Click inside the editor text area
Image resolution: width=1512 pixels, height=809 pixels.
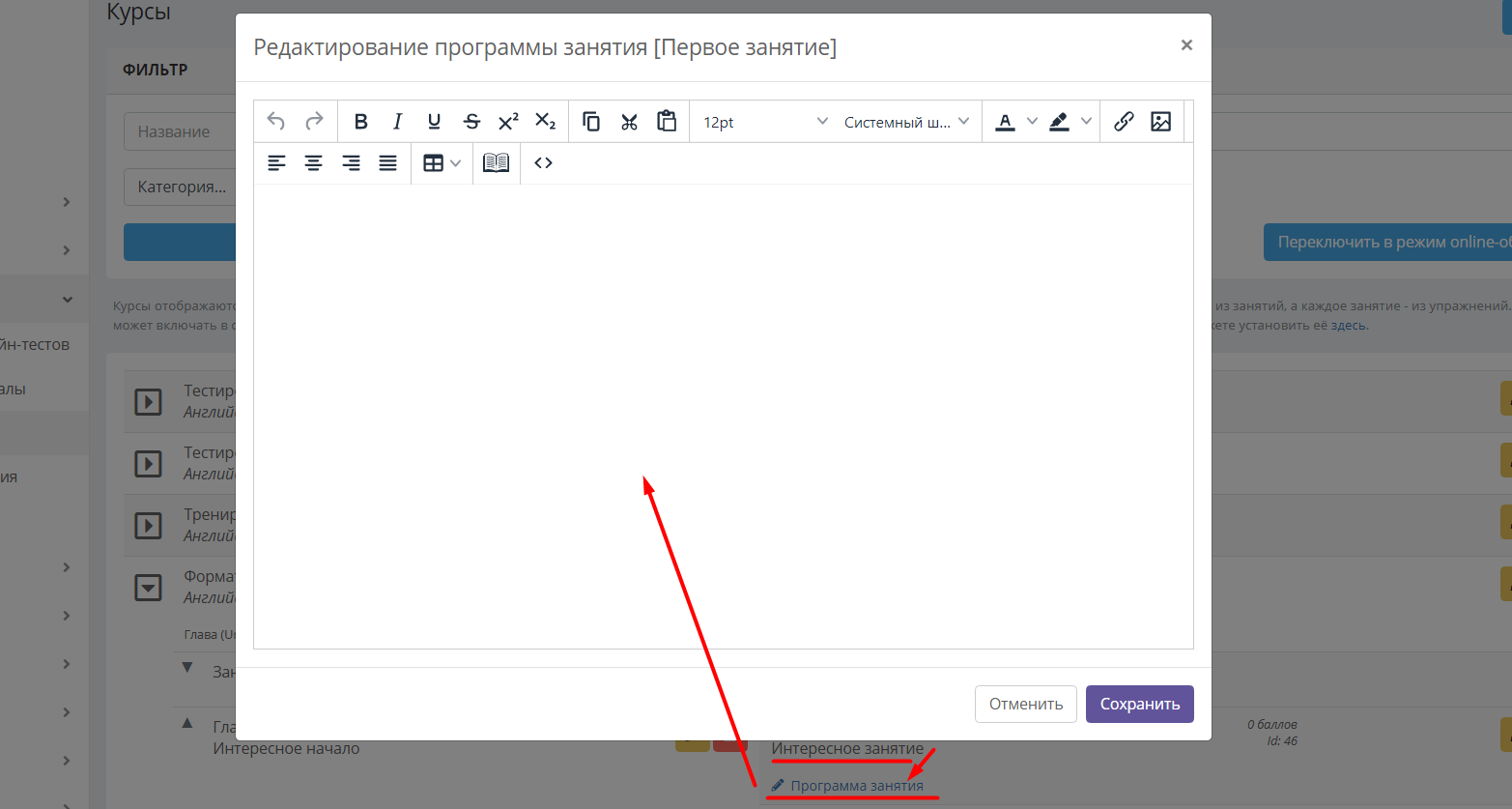pyautogui.click(x=723, y=416)
